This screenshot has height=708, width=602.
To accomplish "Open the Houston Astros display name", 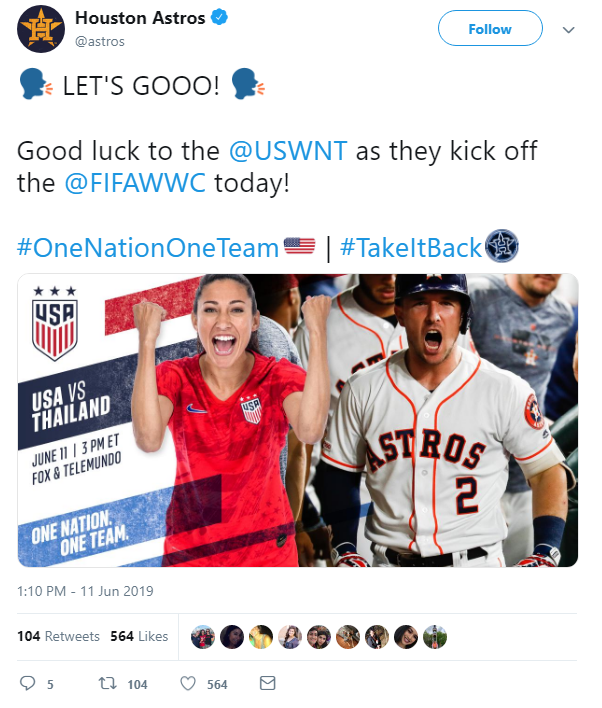I will tap(140, 18).
